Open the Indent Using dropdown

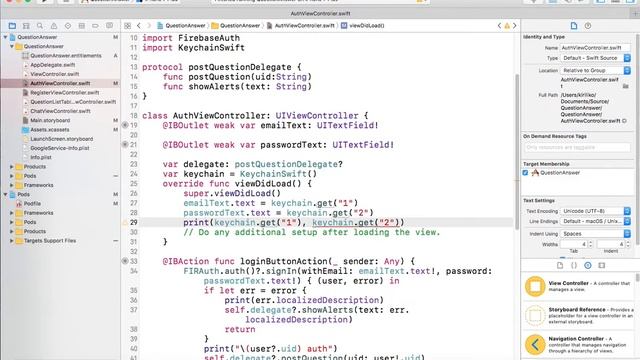596,234
